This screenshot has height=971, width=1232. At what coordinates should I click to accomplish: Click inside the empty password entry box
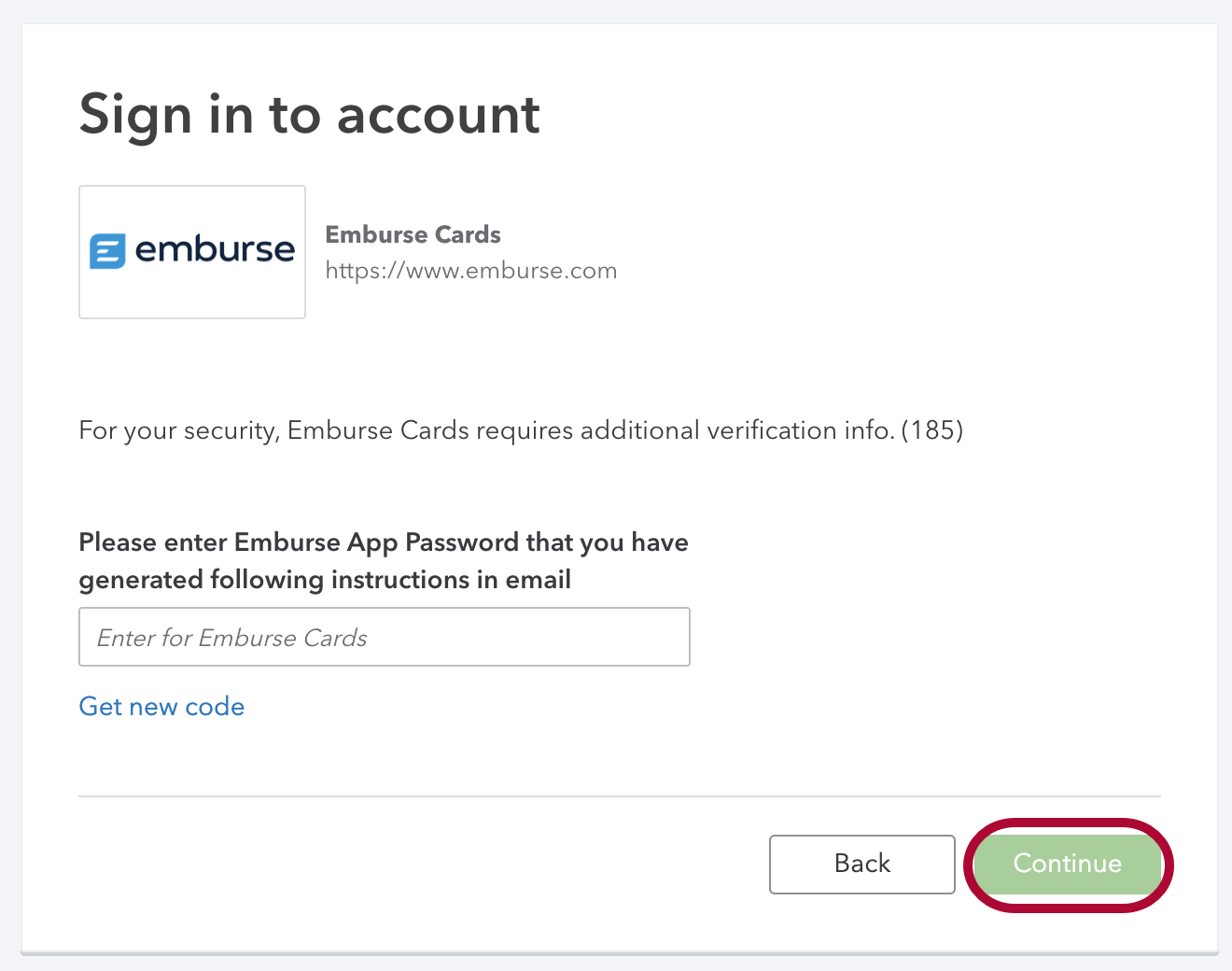point(384,637)
